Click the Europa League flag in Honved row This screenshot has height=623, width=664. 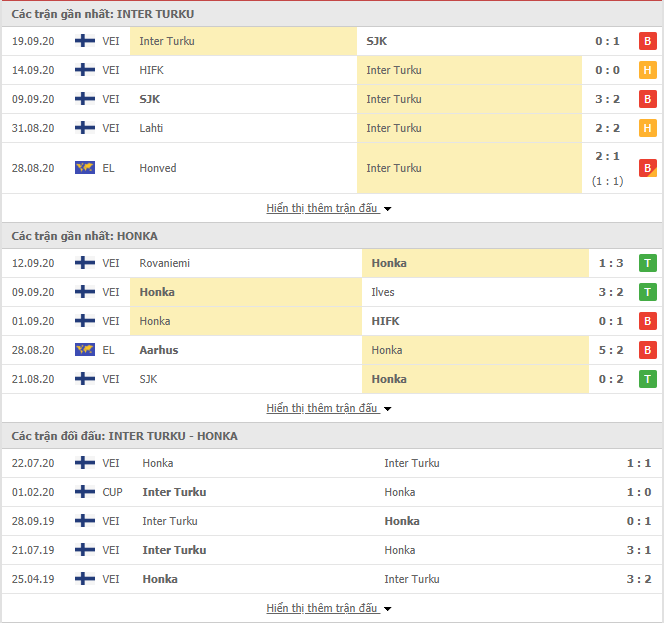tap(85, 168)
